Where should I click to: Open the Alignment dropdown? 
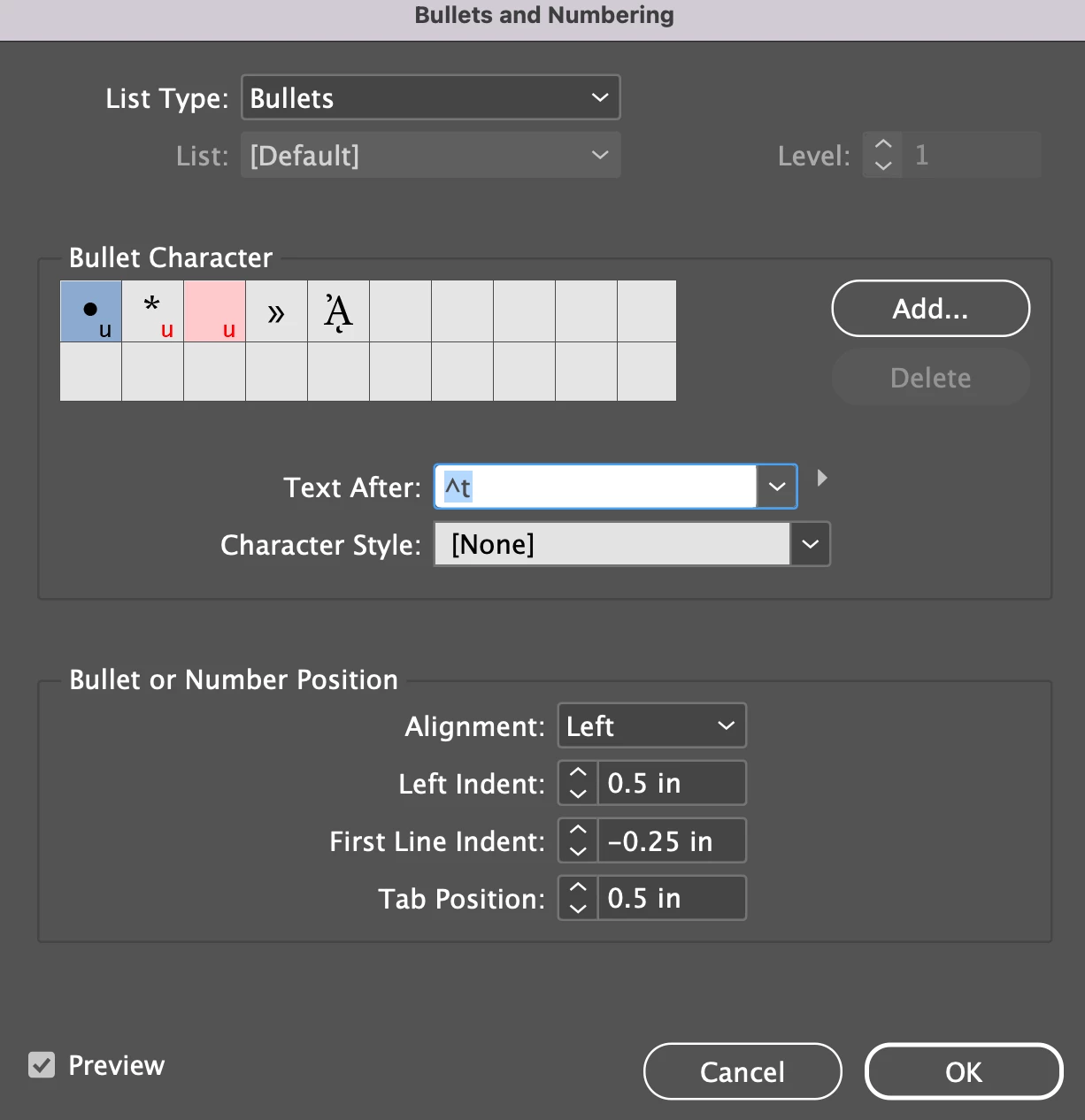(652, 725)
